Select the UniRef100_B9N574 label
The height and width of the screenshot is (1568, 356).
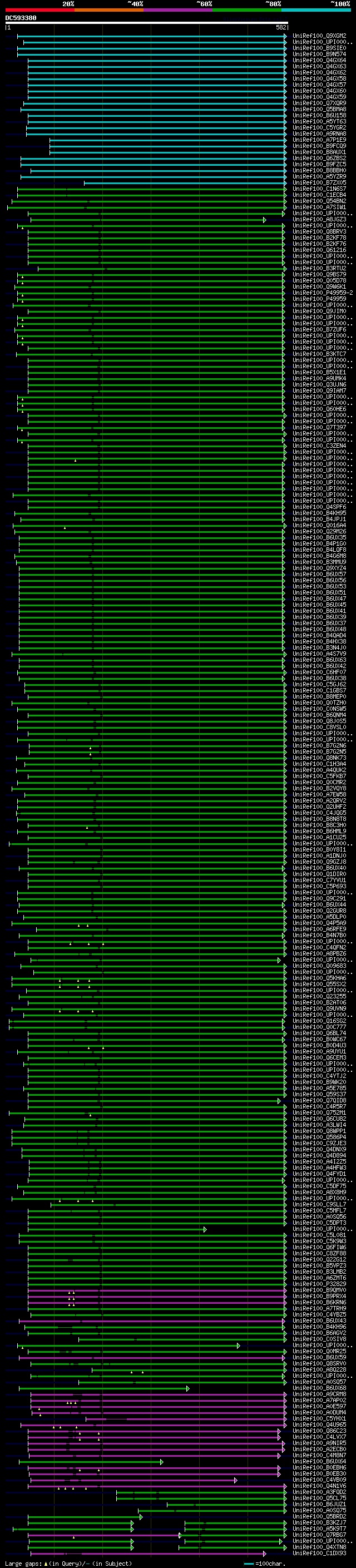point(319,54)
